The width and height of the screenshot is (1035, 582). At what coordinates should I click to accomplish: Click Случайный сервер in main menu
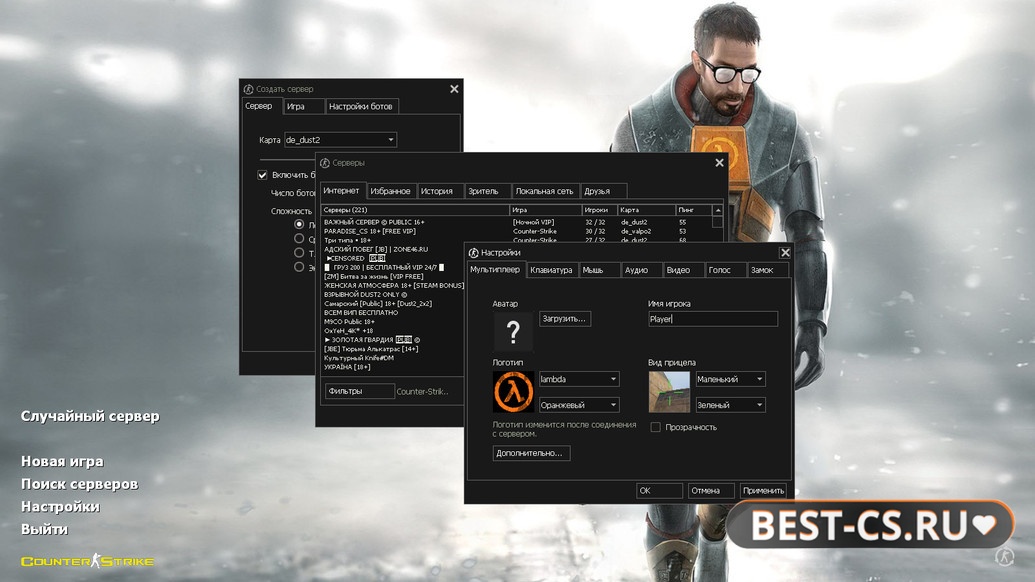click(90, 416)
